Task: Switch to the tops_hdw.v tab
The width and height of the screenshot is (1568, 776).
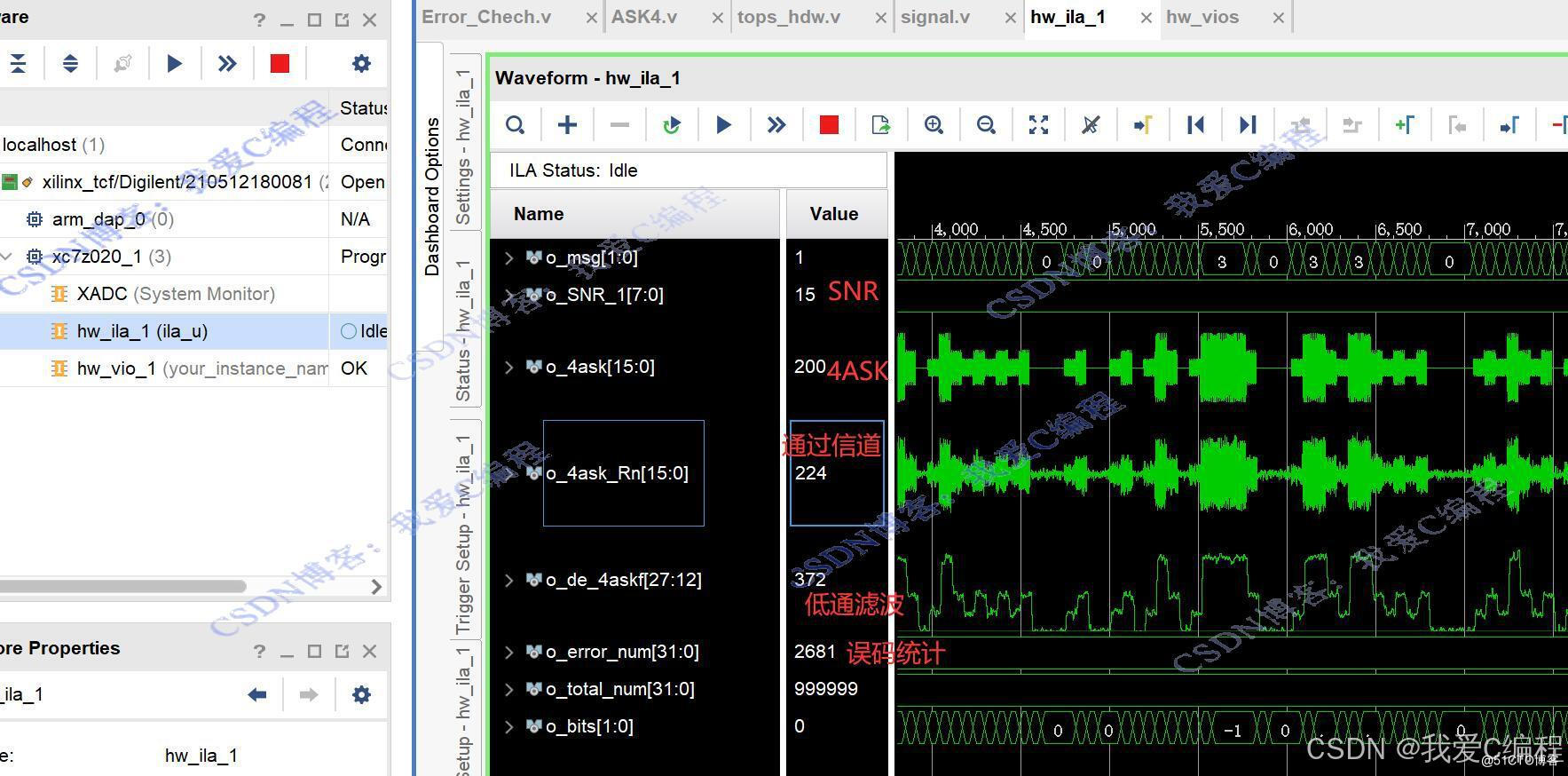Action: 789,17
